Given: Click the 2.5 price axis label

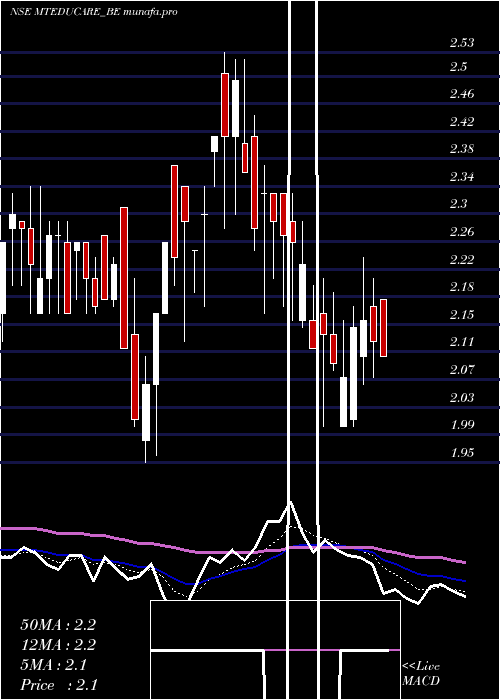Looking at the screenshot, I should [x=458, y=67].
